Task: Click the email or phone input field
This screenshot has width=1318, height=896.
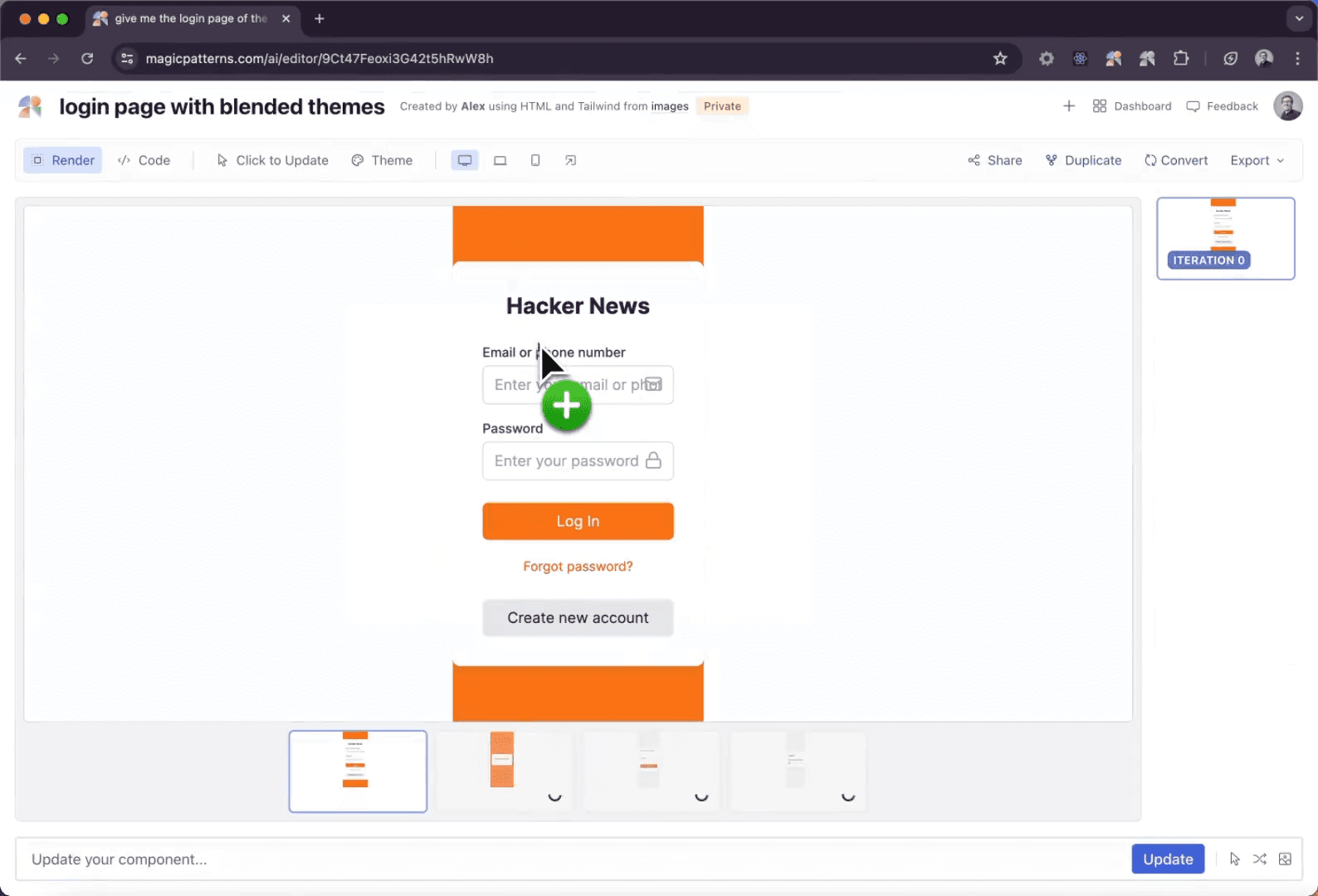Action: pos(578,385)
